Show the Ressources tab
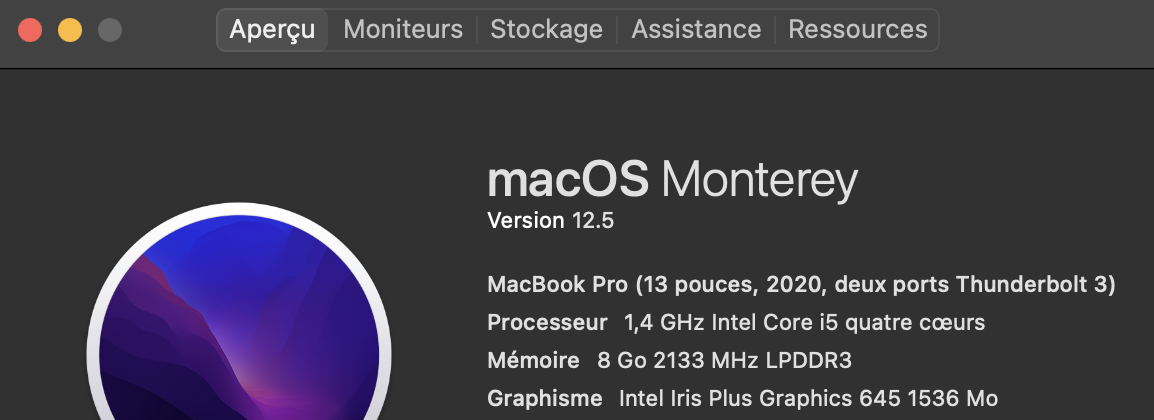 (857, 29)
